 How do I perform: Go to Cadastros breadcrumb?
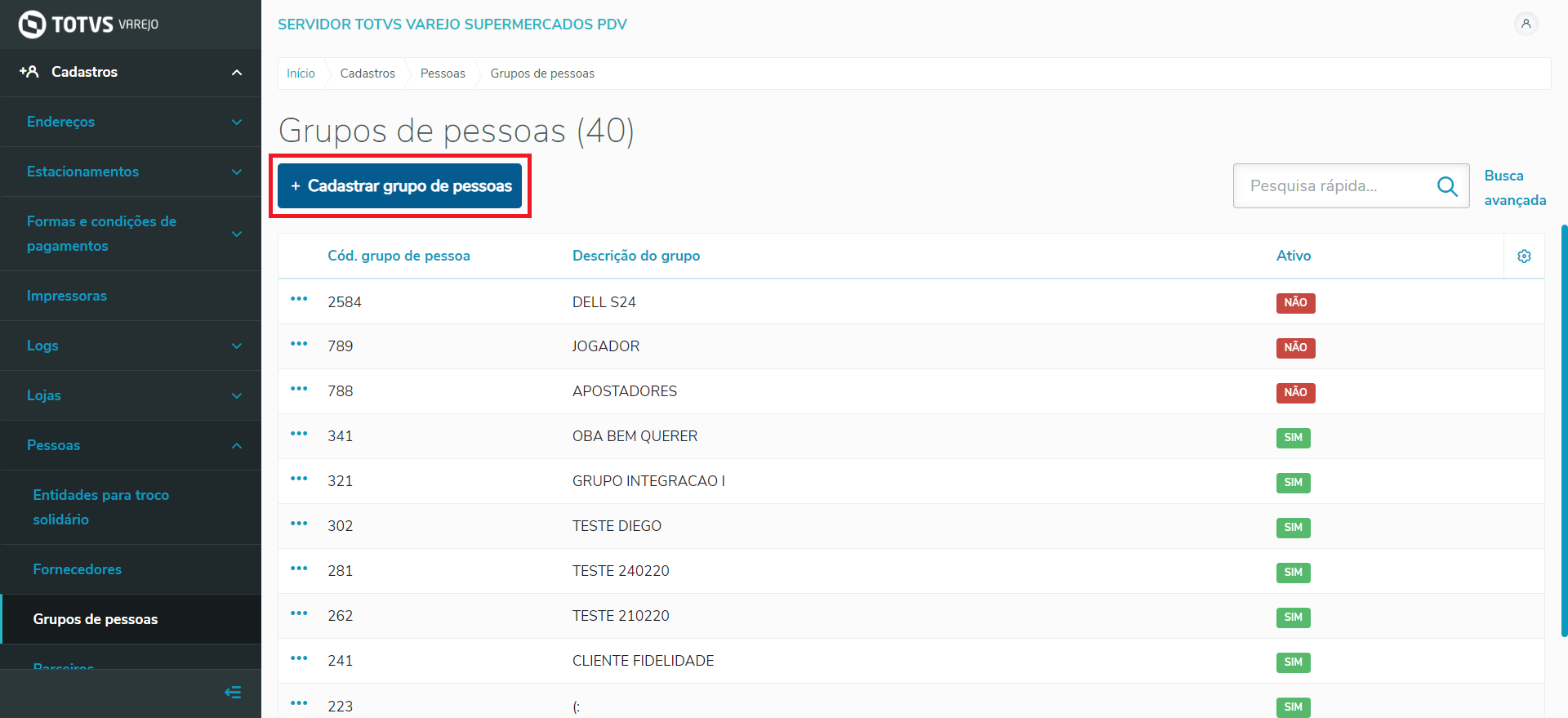point(367,74)
